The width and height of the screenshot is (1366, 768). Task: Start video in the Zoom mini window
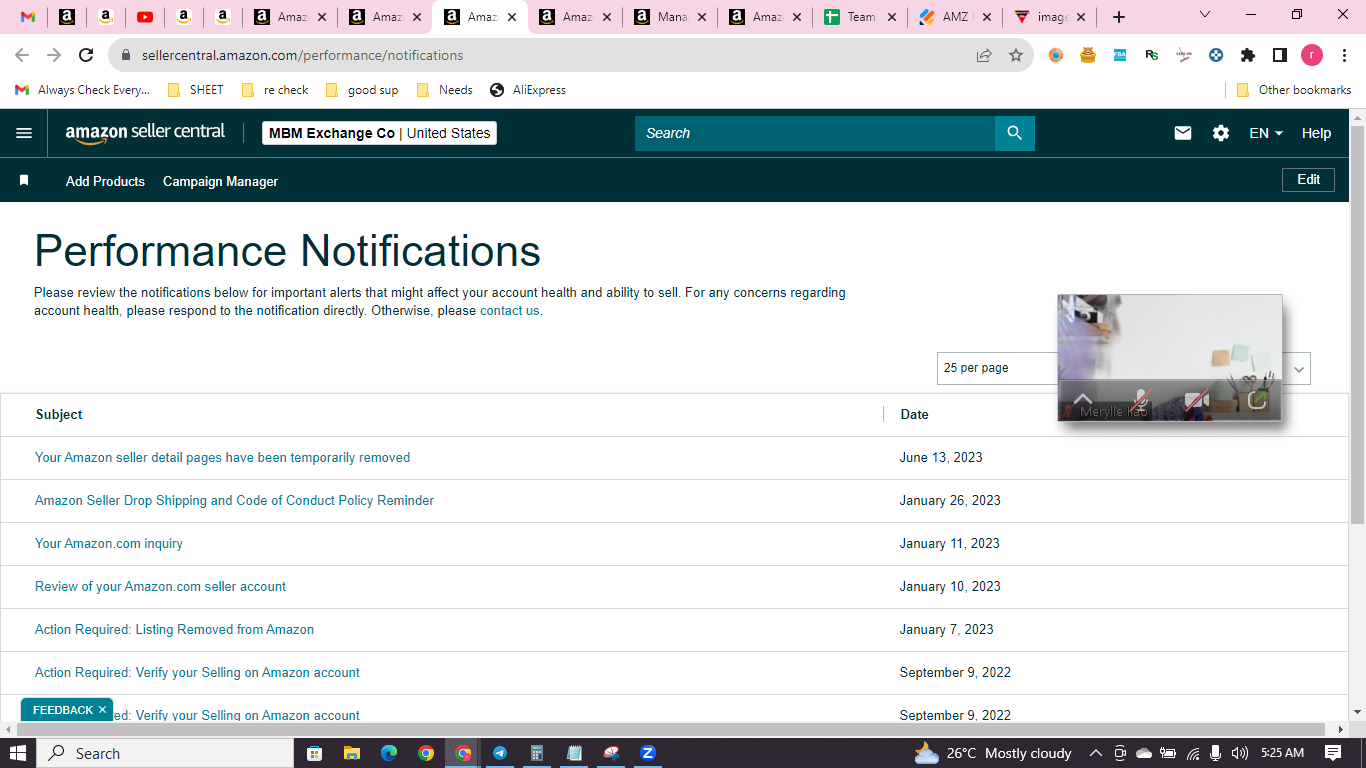(x=1197, y=400)
